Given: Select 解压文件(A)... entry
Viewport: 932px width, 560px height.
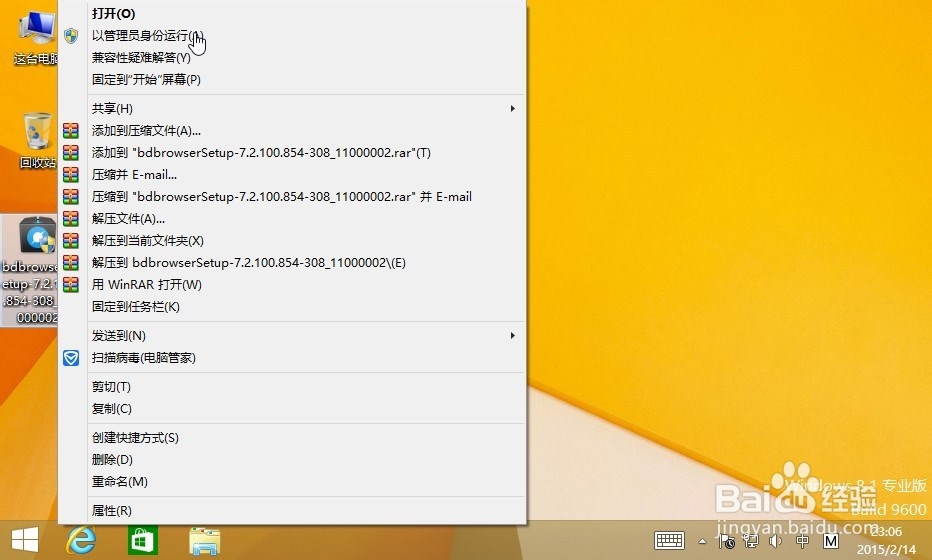Looking at the screenshot, I should tap(292, 219).
